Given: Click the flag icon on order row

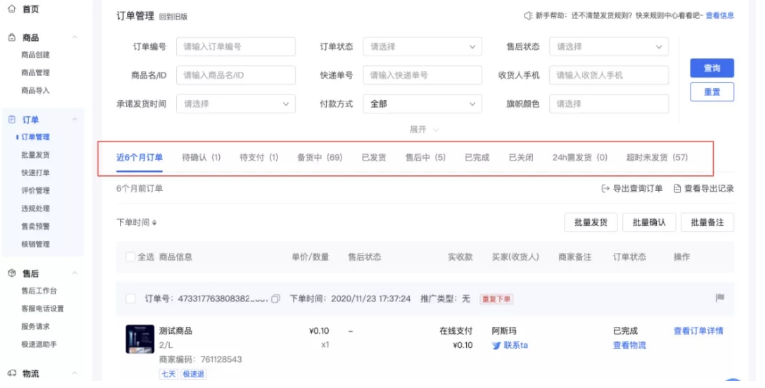Looking at the screenshot, I should pyautogui.click(x=720, y=298).
